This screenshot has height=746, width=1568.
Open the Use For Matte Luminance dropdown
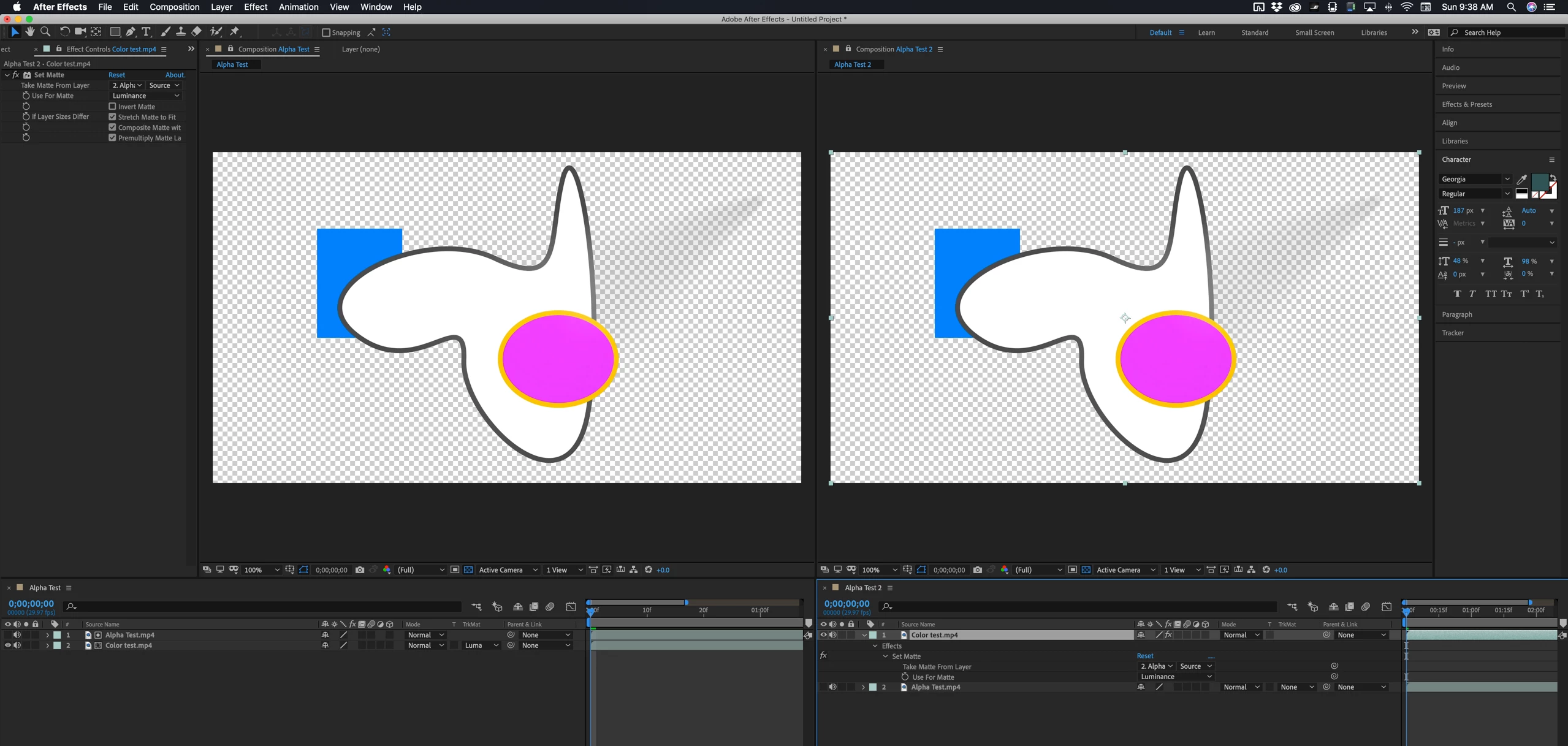146,96
